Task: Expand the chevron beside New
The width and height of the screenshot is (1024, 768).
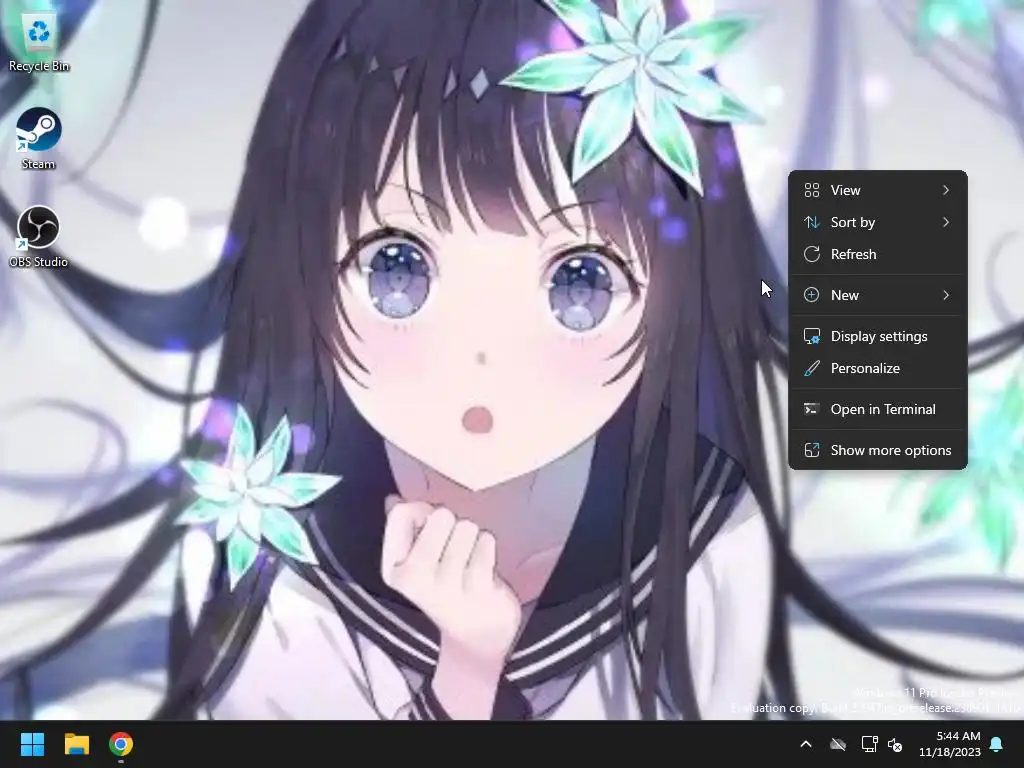Action: coord(946,295)
